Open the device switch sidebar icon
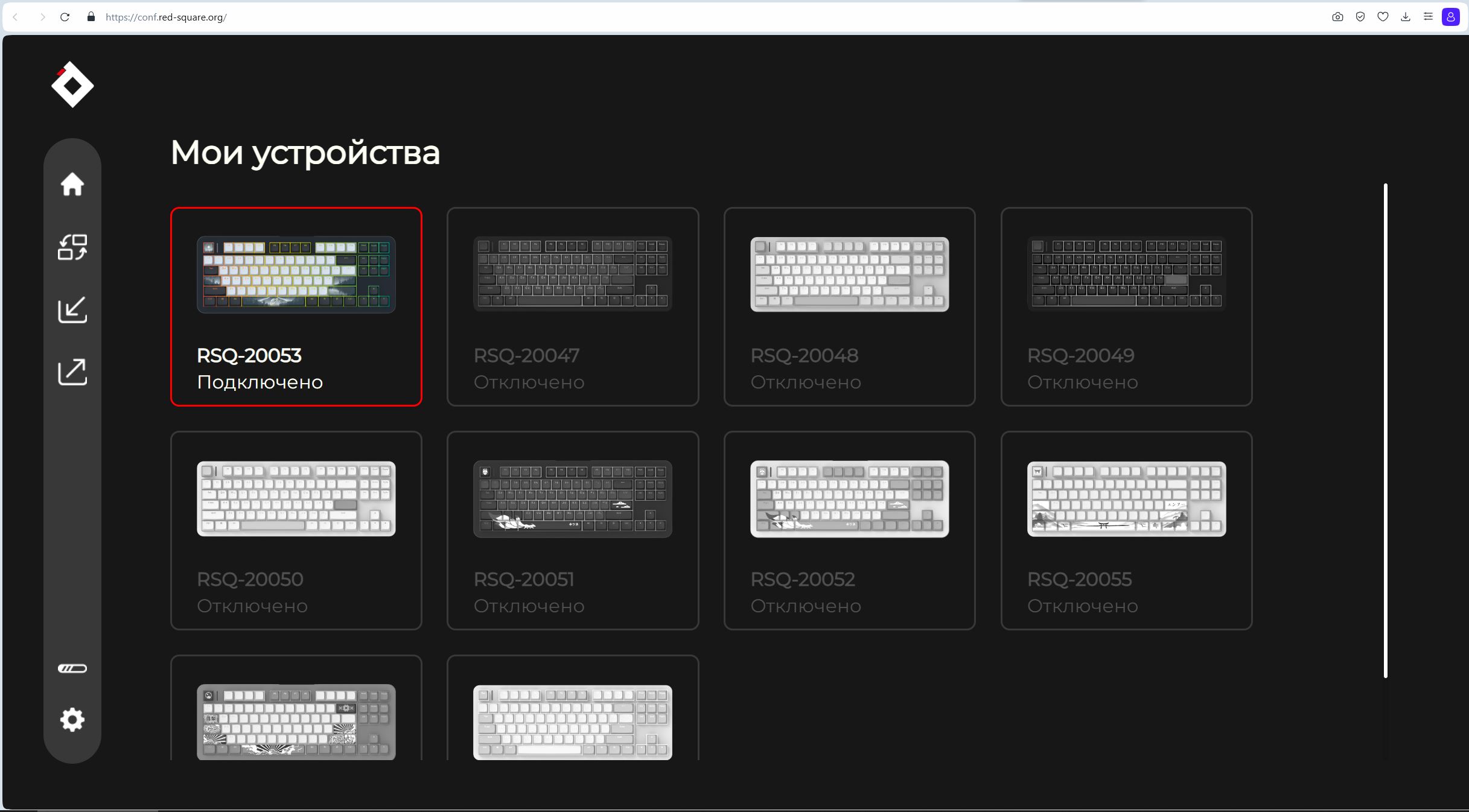The height and width of the screenshot is (812, 1469). (x=72, y=247)
